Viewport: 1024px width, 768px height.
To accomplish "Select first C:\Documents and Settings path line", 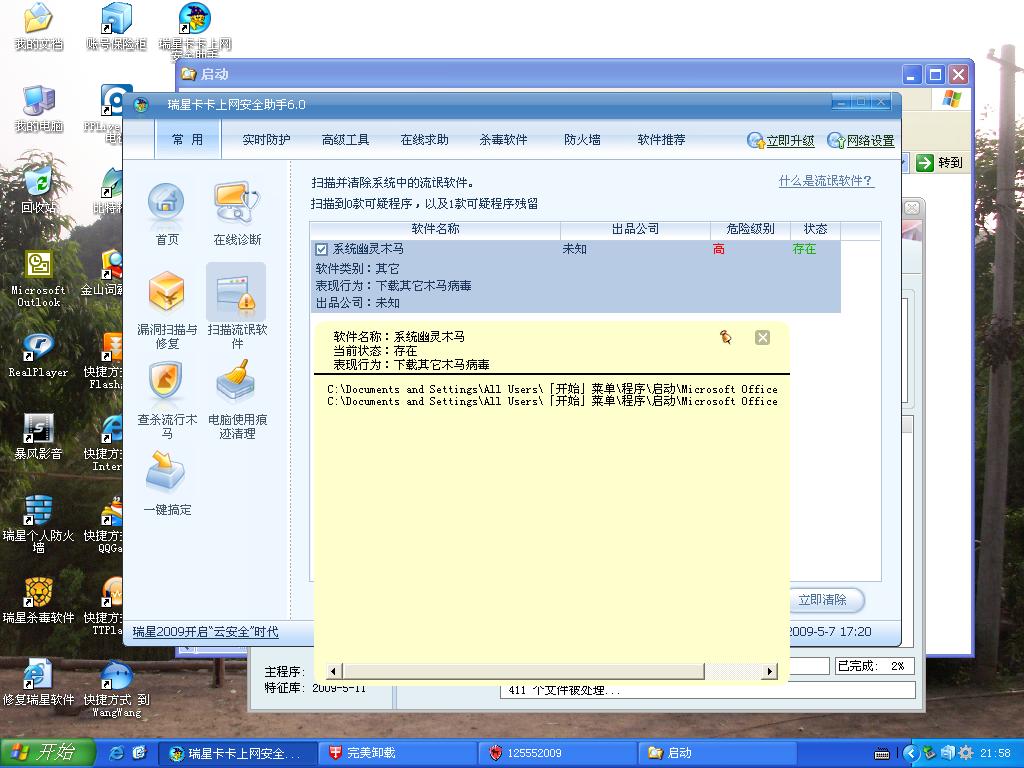I will (552, 389).
